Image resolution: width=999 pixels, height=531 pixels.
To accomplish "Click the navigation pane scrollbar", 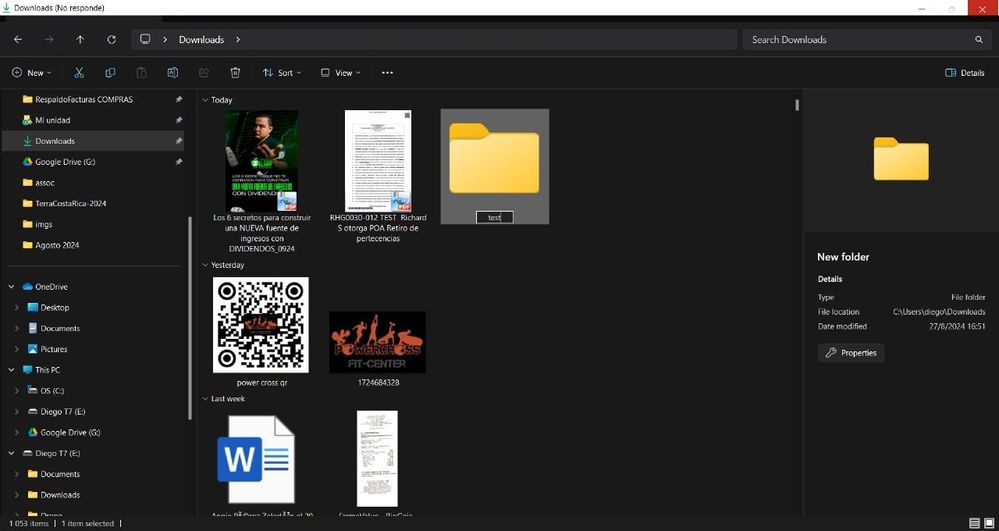I will click(x=190, y=317).
